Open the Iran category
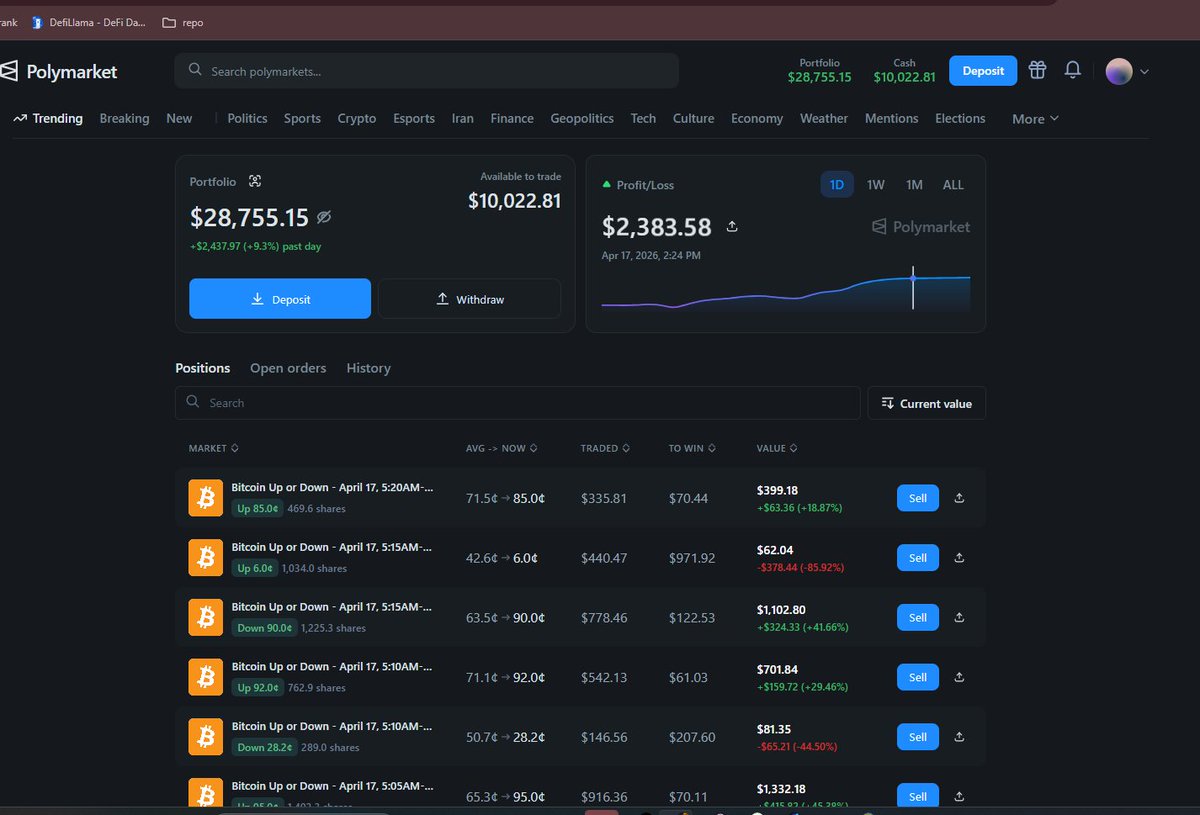This screenshot has width=1200, height=815. (462, 118)
